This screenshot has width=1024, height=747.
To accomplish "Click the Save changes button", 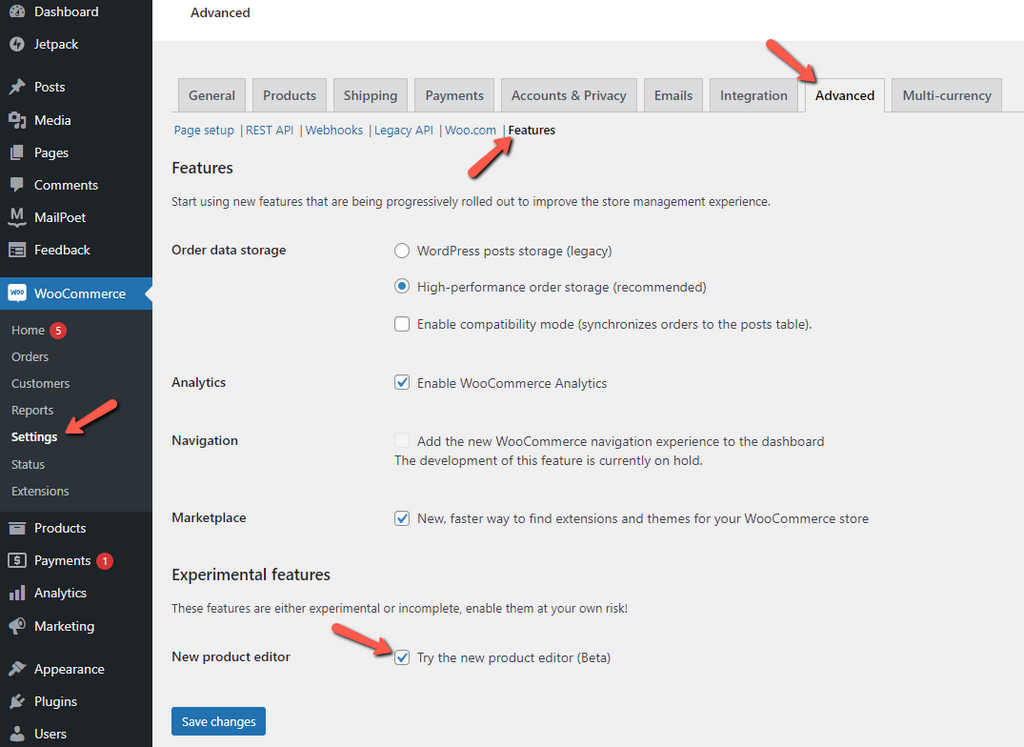I will pyautogui.click(x=218, y=721).
